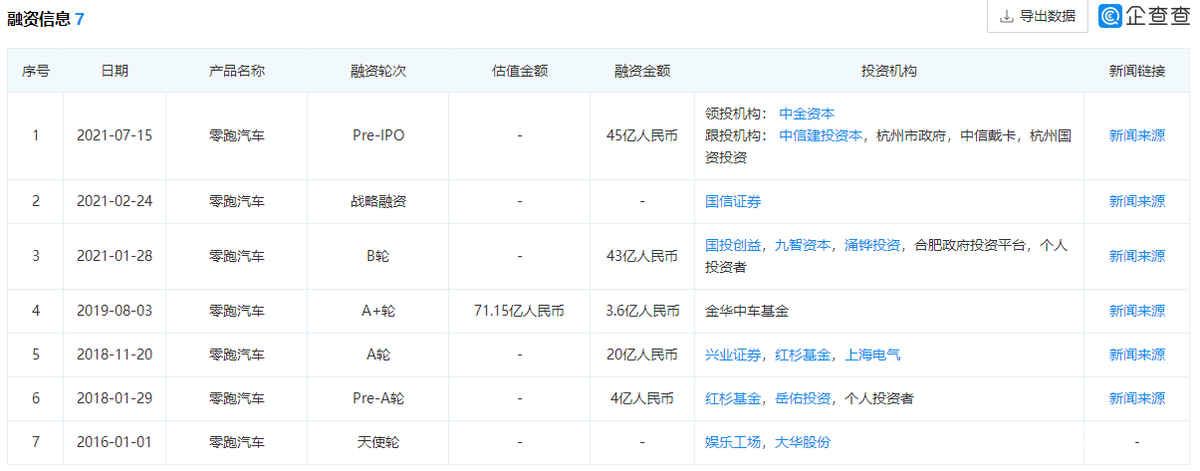Screen dimensions: 1200x471
Task: Select date cell 2021-02-24
Action: pos(114,201)
